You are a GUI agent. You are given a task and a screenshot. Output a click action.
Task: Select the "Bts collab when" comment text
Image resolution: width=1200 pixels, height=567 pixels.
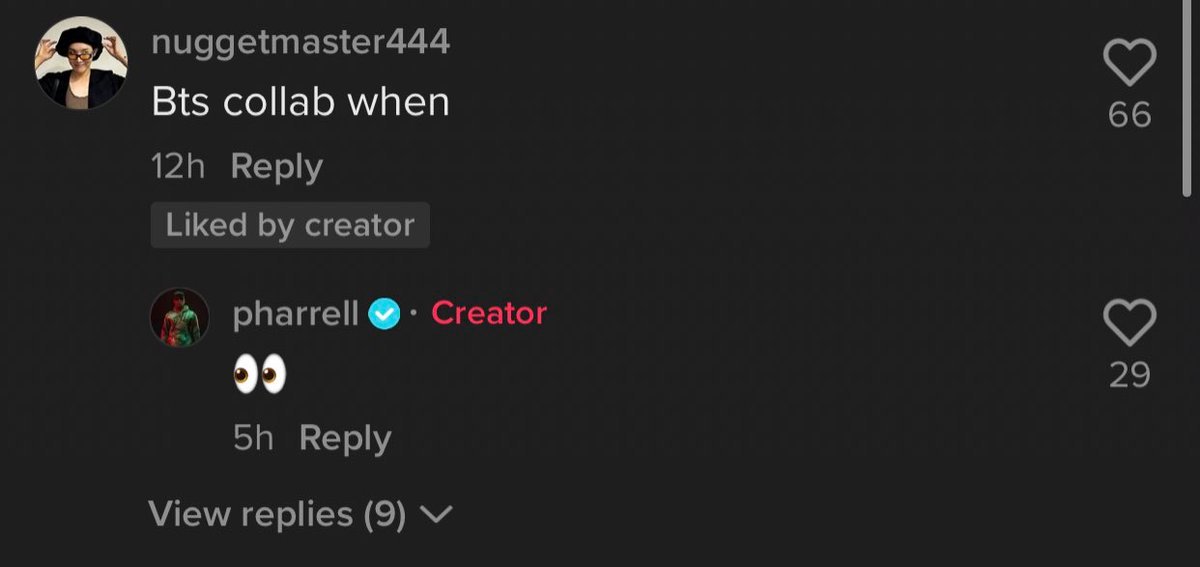tap(300, 101)
